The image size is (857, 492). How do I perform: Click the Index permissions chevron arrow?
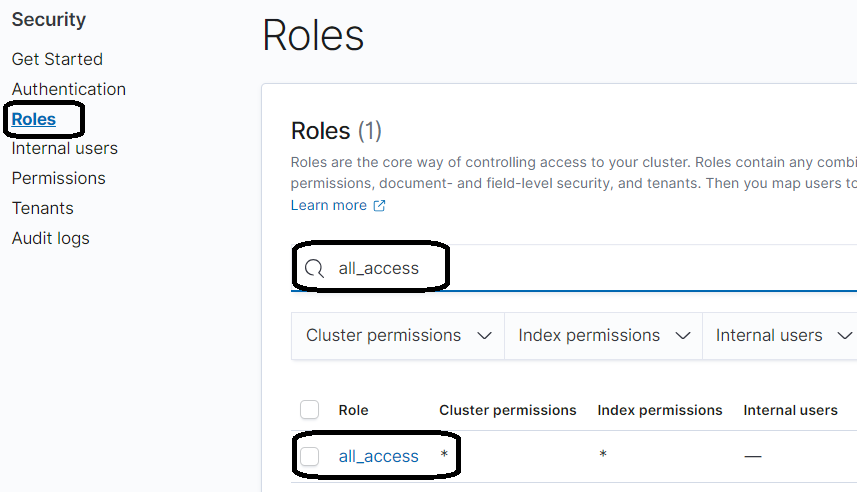tap(683, 336)
